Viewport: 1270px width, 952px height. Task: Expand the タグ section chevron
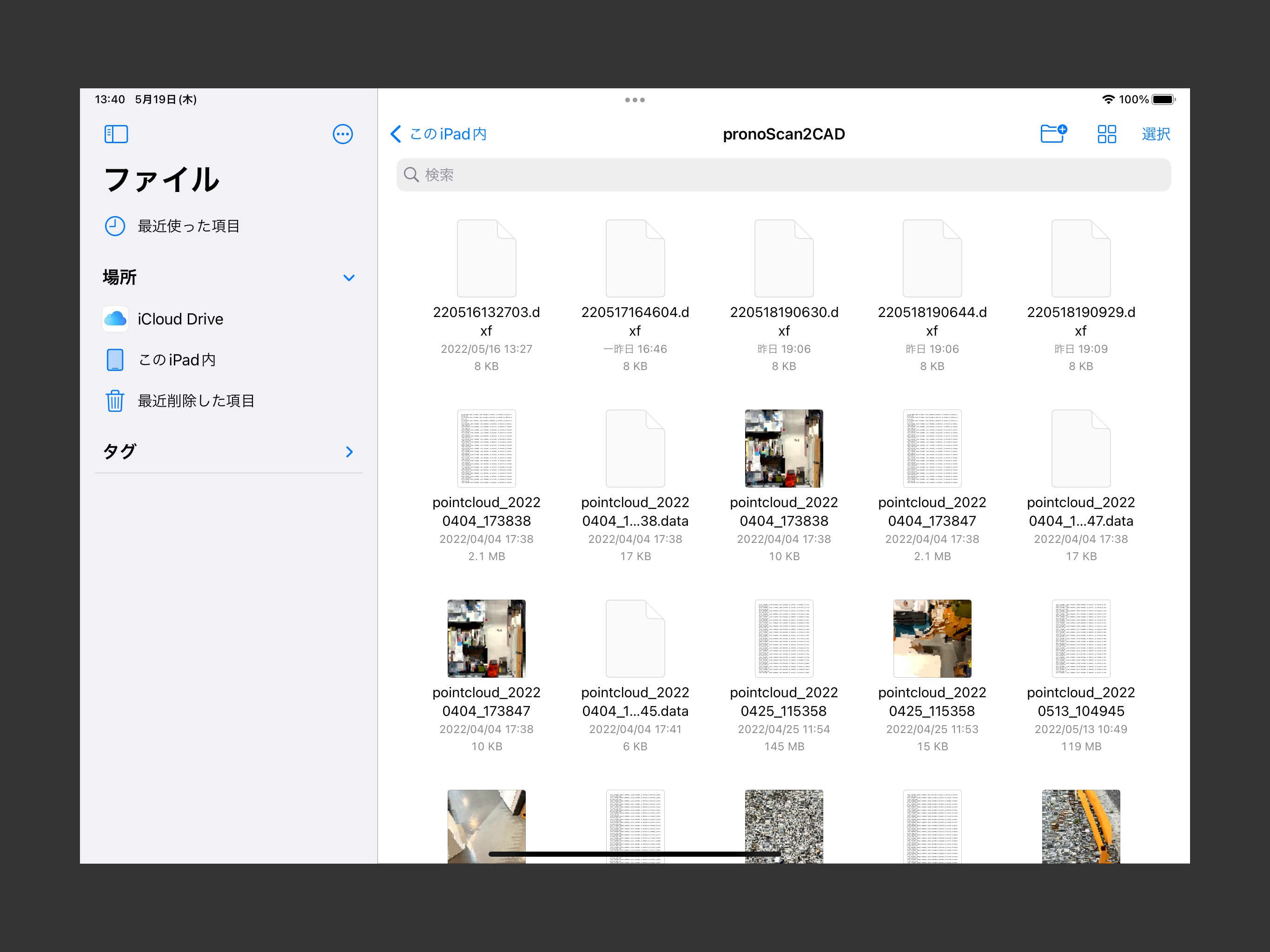(349, 452)
